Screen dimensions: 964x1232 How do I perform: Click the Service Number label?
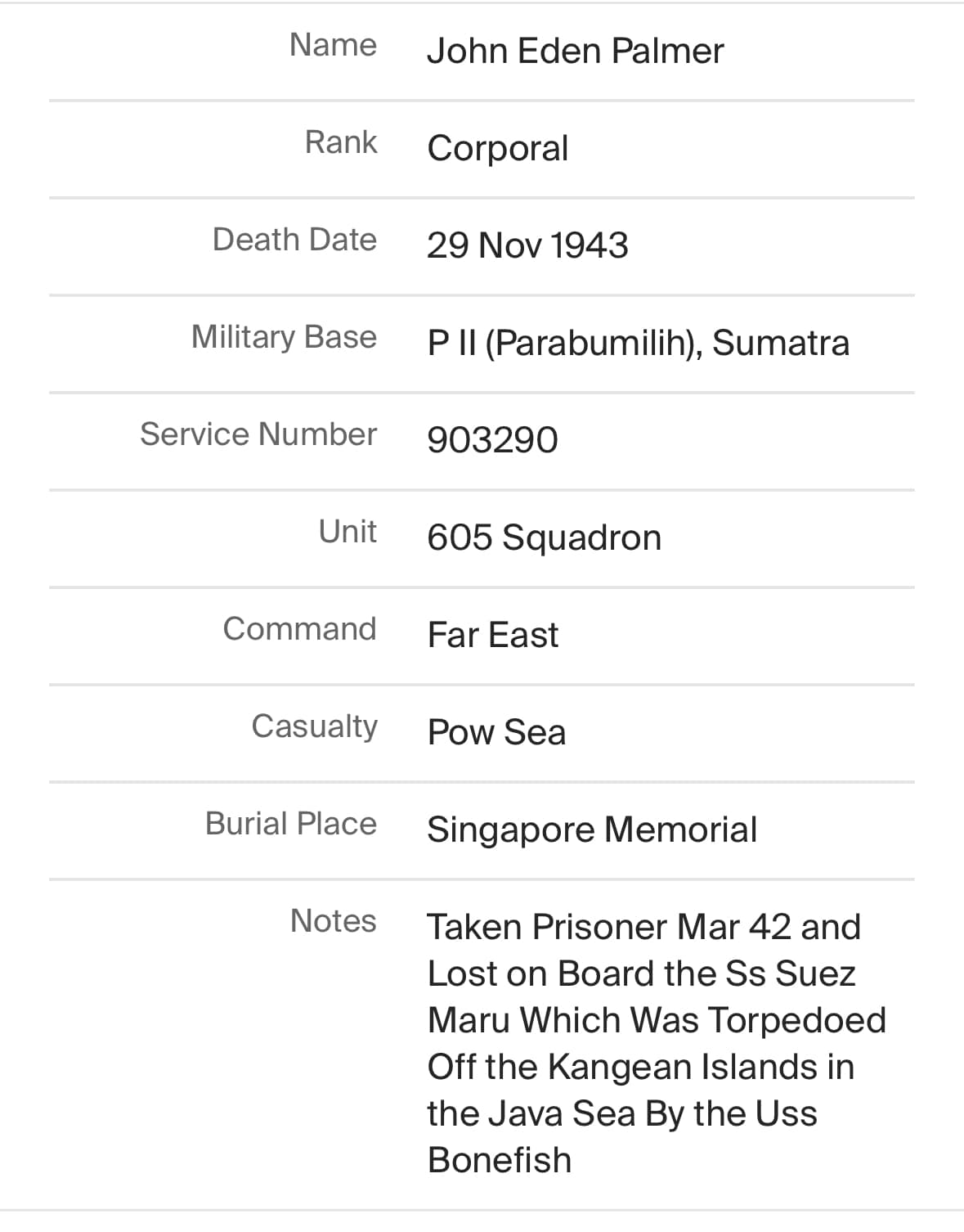point(258,434)
